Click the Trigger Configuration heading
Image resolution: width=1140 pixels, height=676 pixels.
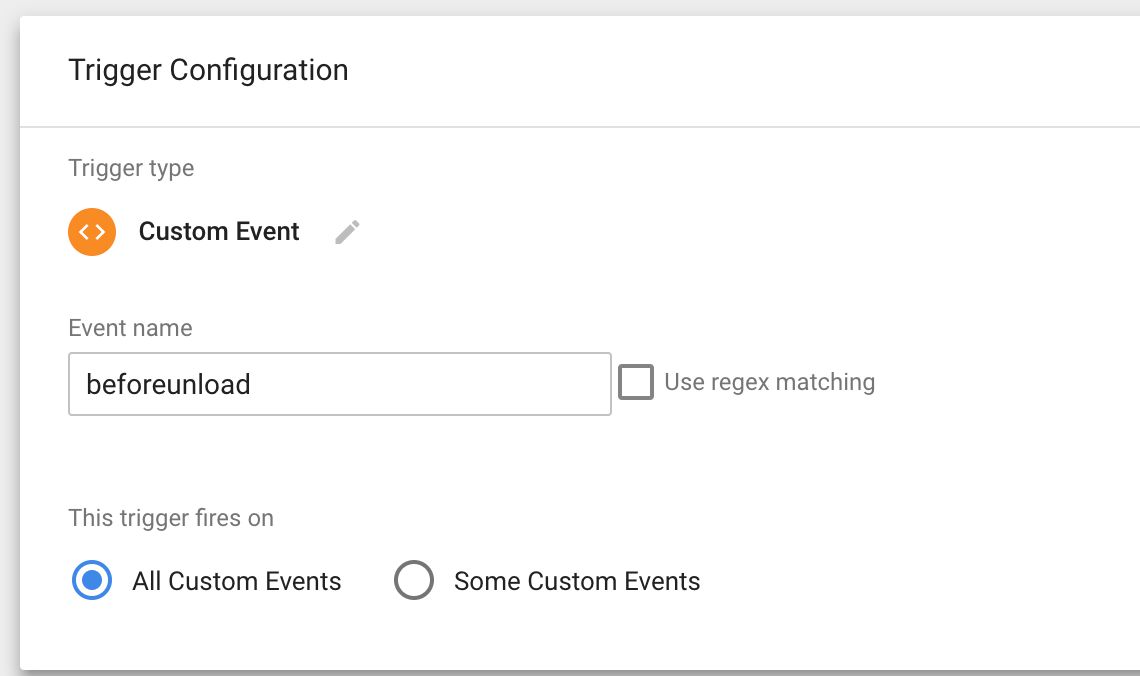pyautogui.click(x=208, y=71)
